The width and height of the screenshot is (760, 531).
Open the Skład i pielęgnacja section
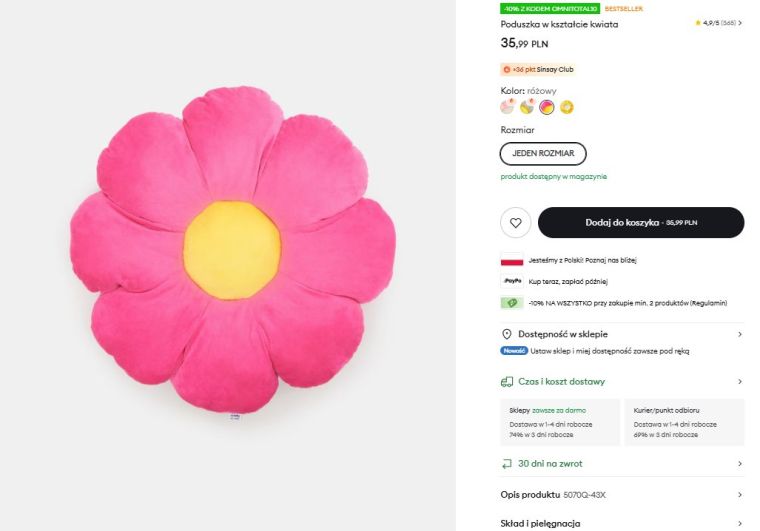[x=739, y=523]
